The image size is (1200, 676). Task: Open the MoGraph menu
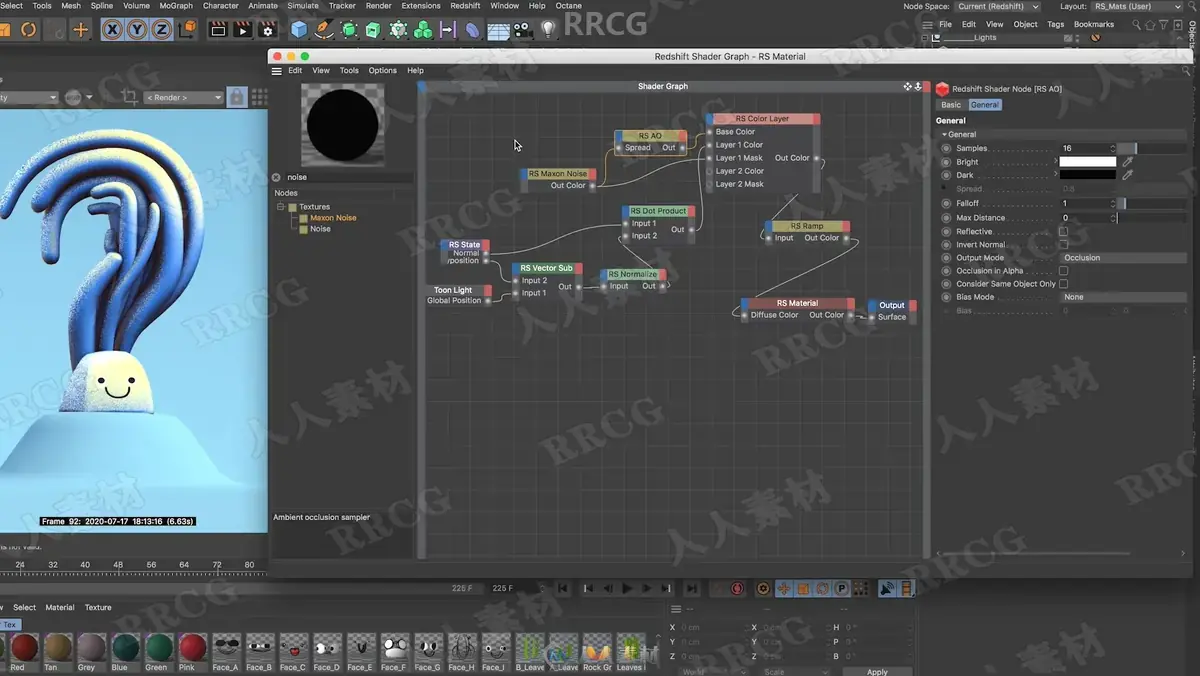[176, 6]
